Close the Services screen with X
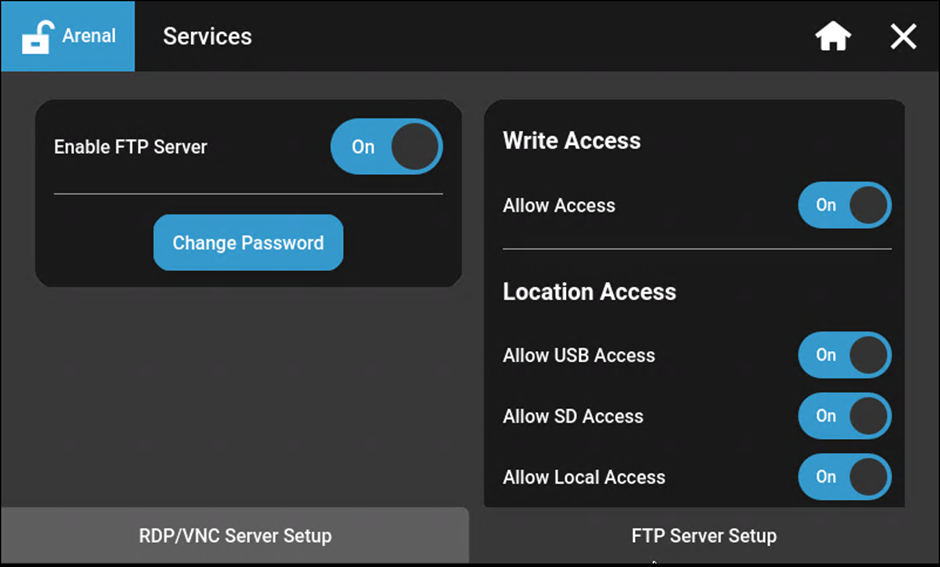The image size is (940, 567). 903,37
